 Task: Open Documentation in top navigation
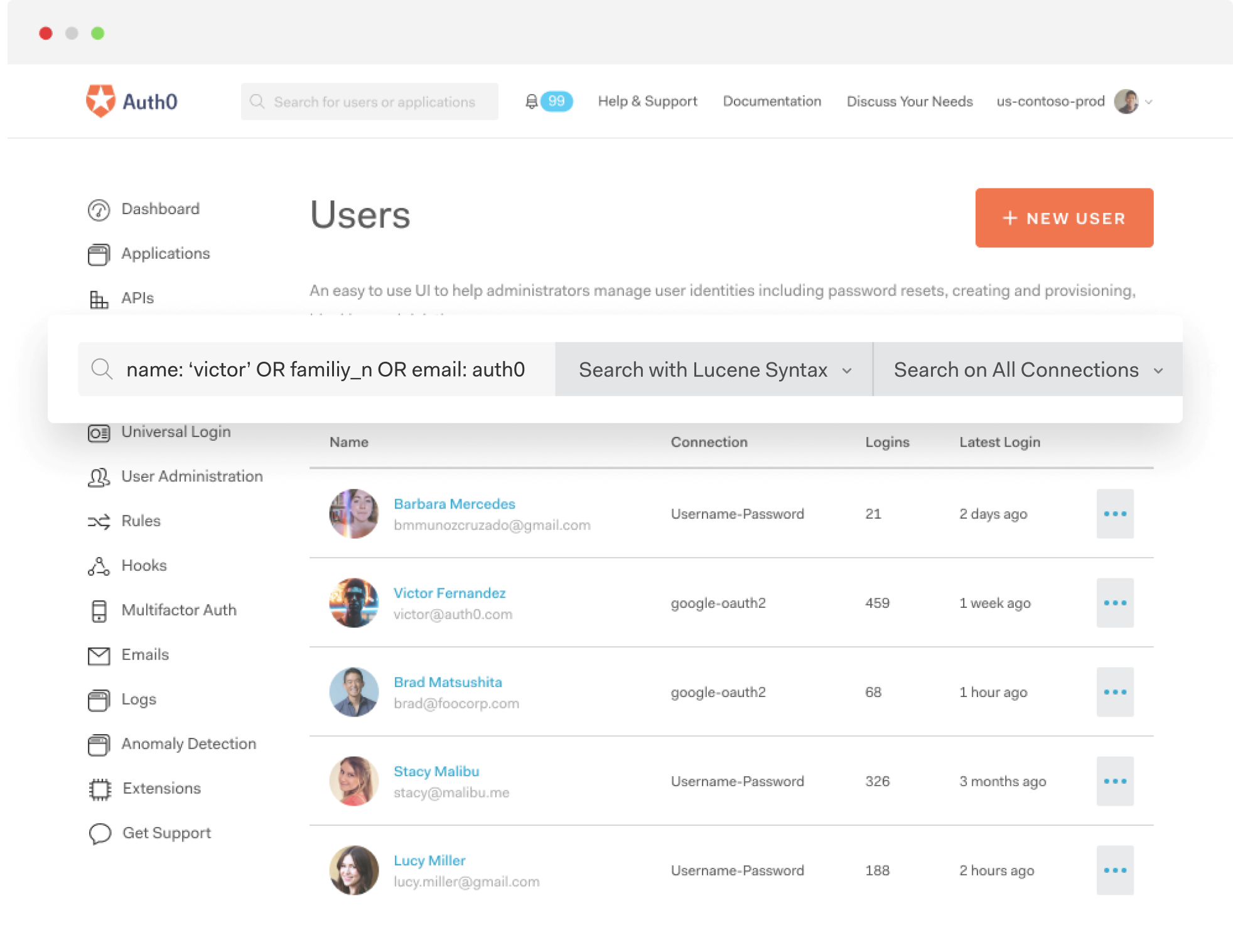[772, 101]
